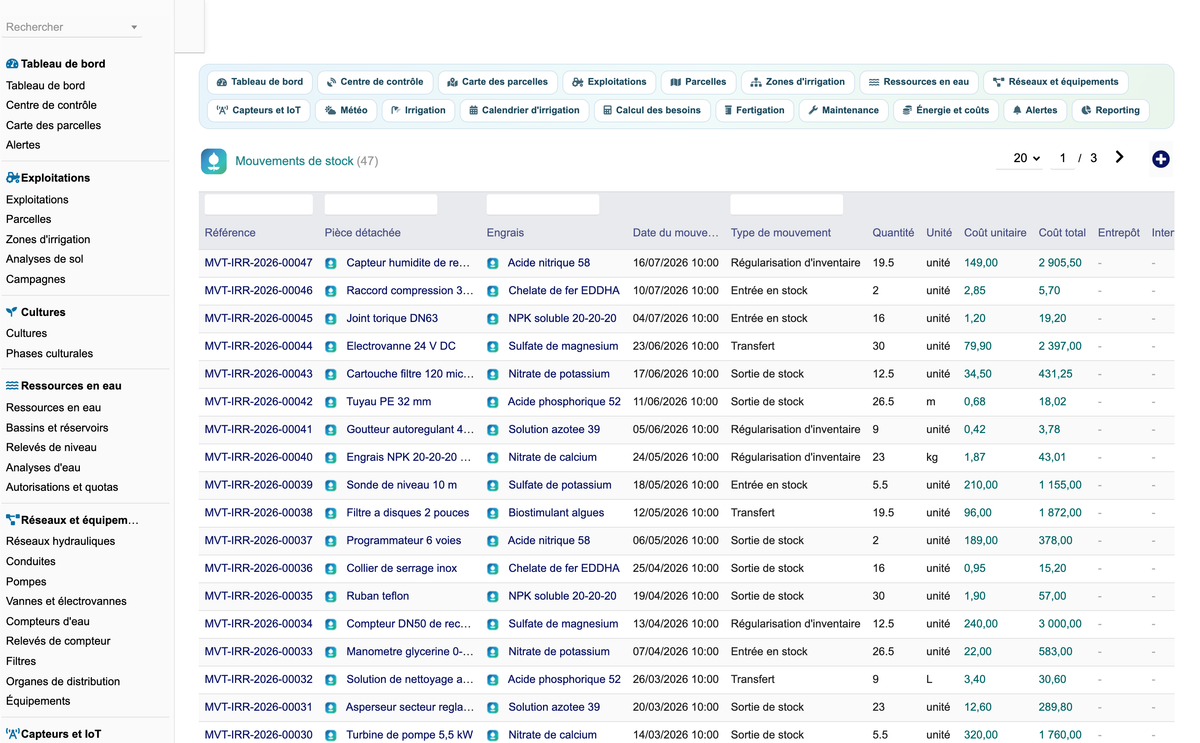Open movement MVT-IRR-2026-00036
Image resolution: width=1200 pixels, height=743 pixels.
[x=258, y=568]
